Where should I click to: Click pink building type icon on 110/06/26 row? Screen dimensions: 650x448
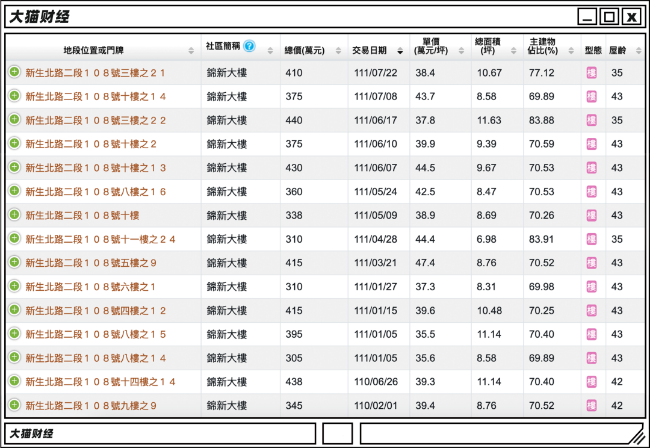click(x=592, y=382)
